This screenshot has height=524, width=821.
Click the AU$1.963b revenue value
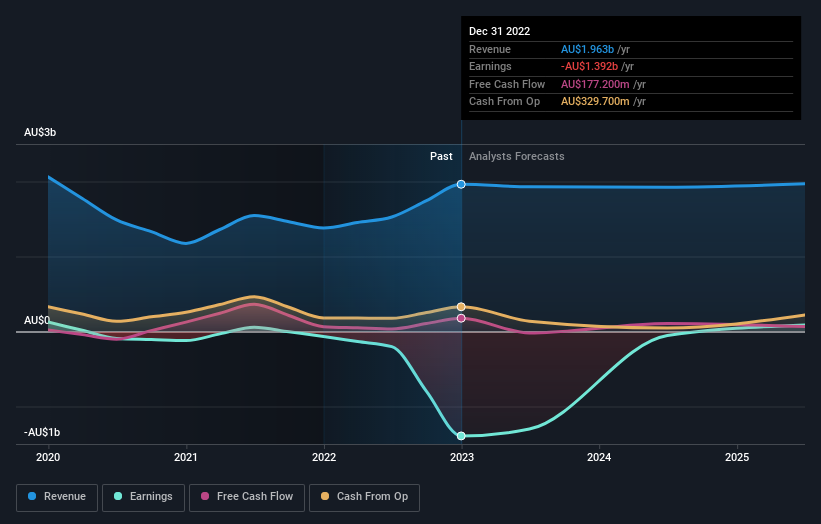(x=587, y=49)
